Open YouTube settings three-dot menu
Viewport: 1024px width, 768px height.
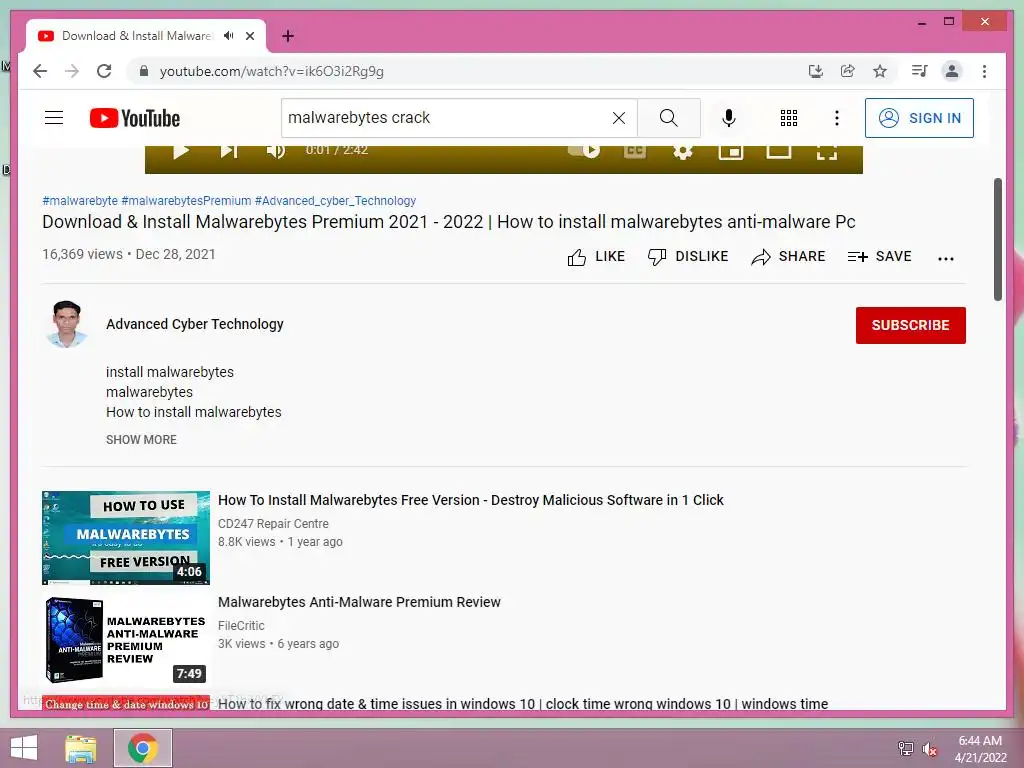click(837, 118)
